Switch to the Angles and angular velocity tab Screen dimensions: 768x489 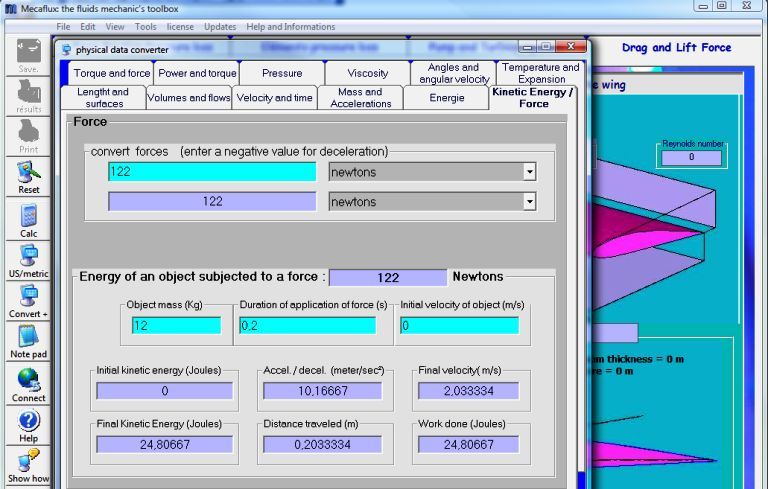click(454, 73)
